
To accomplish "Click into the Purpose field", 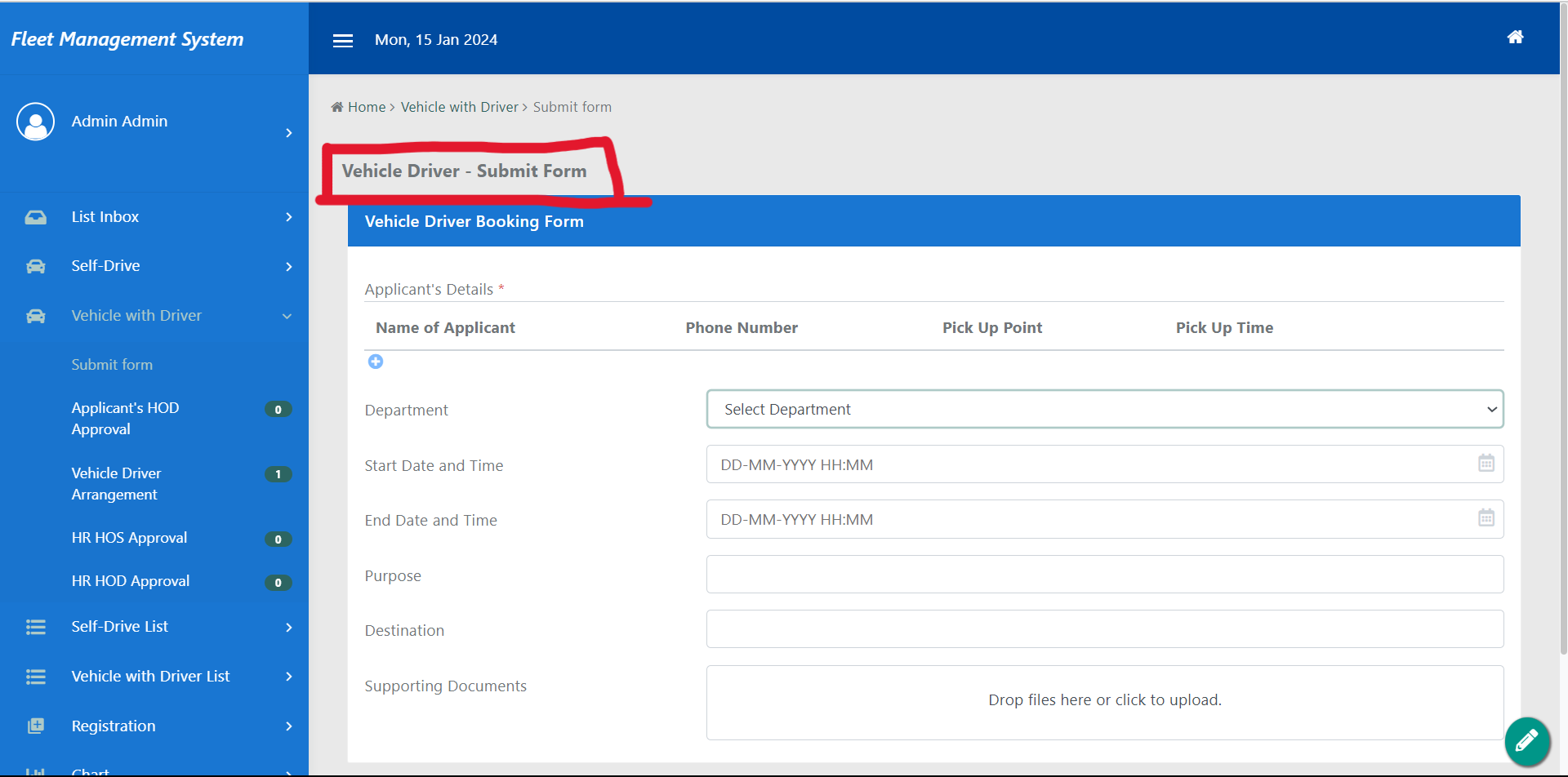I will pyautogui.click(x=1105, y=575).
